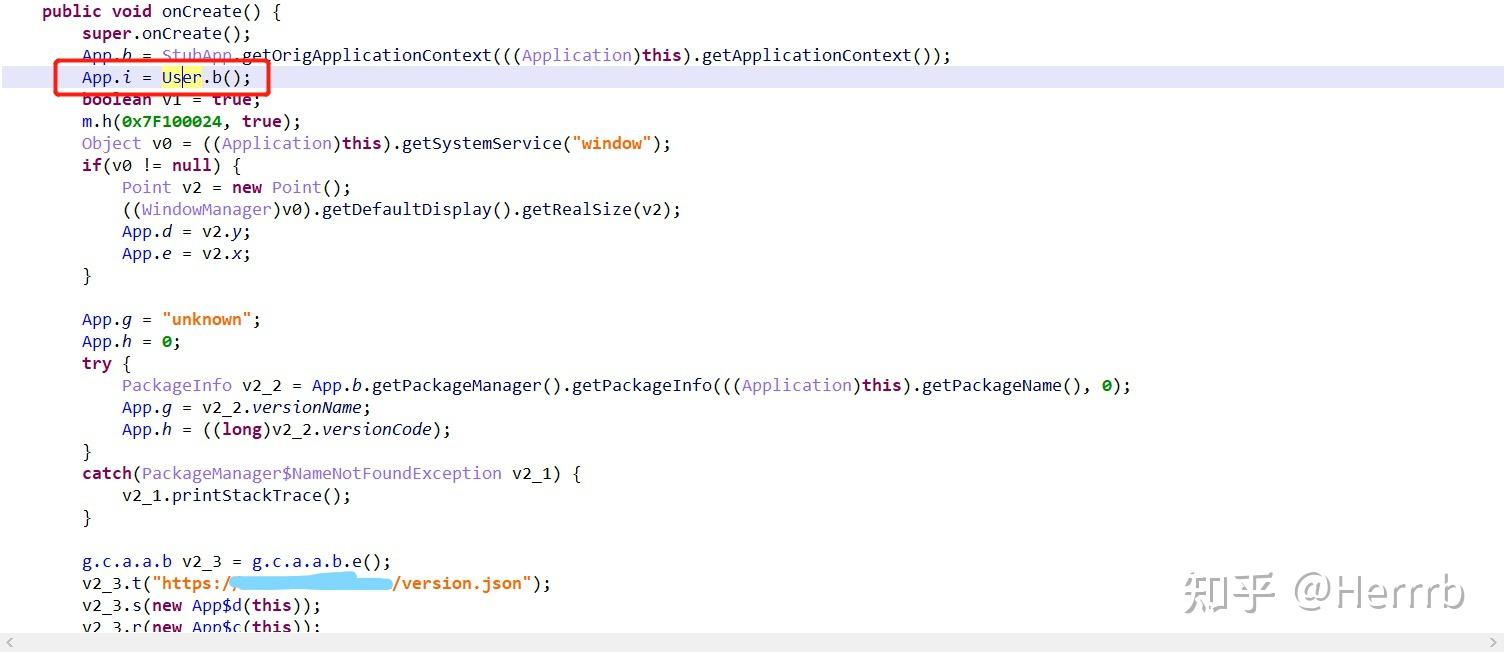1504x652 pixels.
Task: Click 'App.h = 0;' line
Action: 131,342
